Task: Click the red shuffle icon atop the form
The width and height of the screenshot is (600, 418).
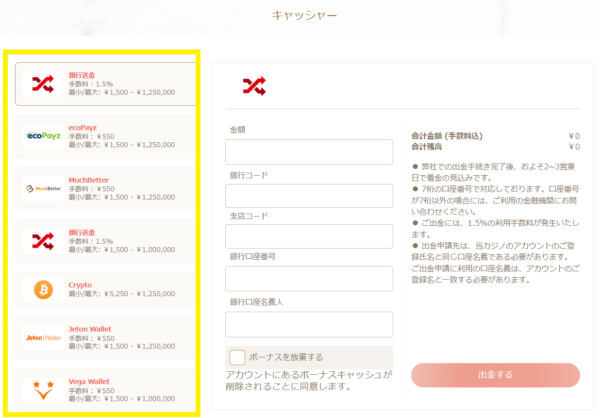Action: tap(254, 86)
